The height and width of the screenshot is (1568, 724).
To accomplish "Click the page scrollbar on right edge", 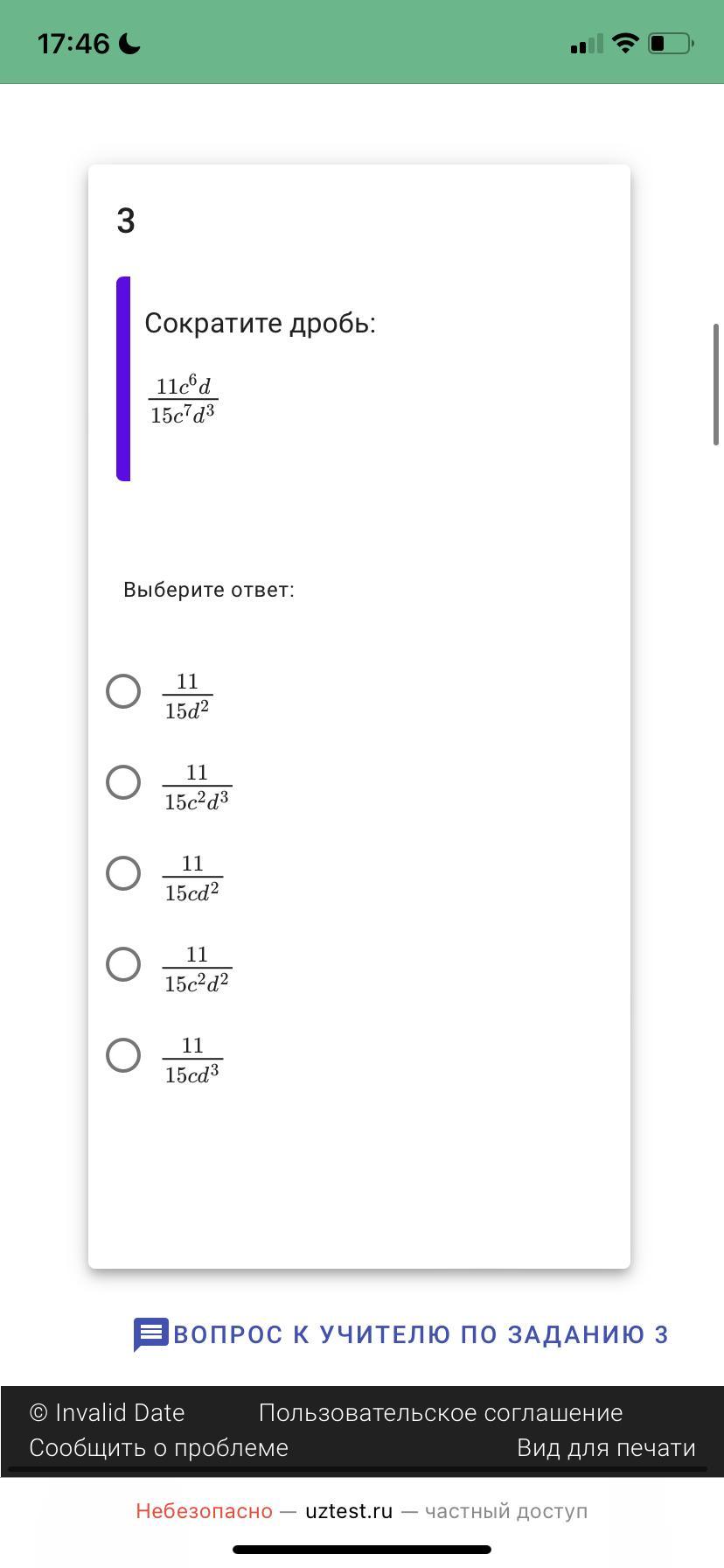I will pyautogui.click(x=716, y=385).
